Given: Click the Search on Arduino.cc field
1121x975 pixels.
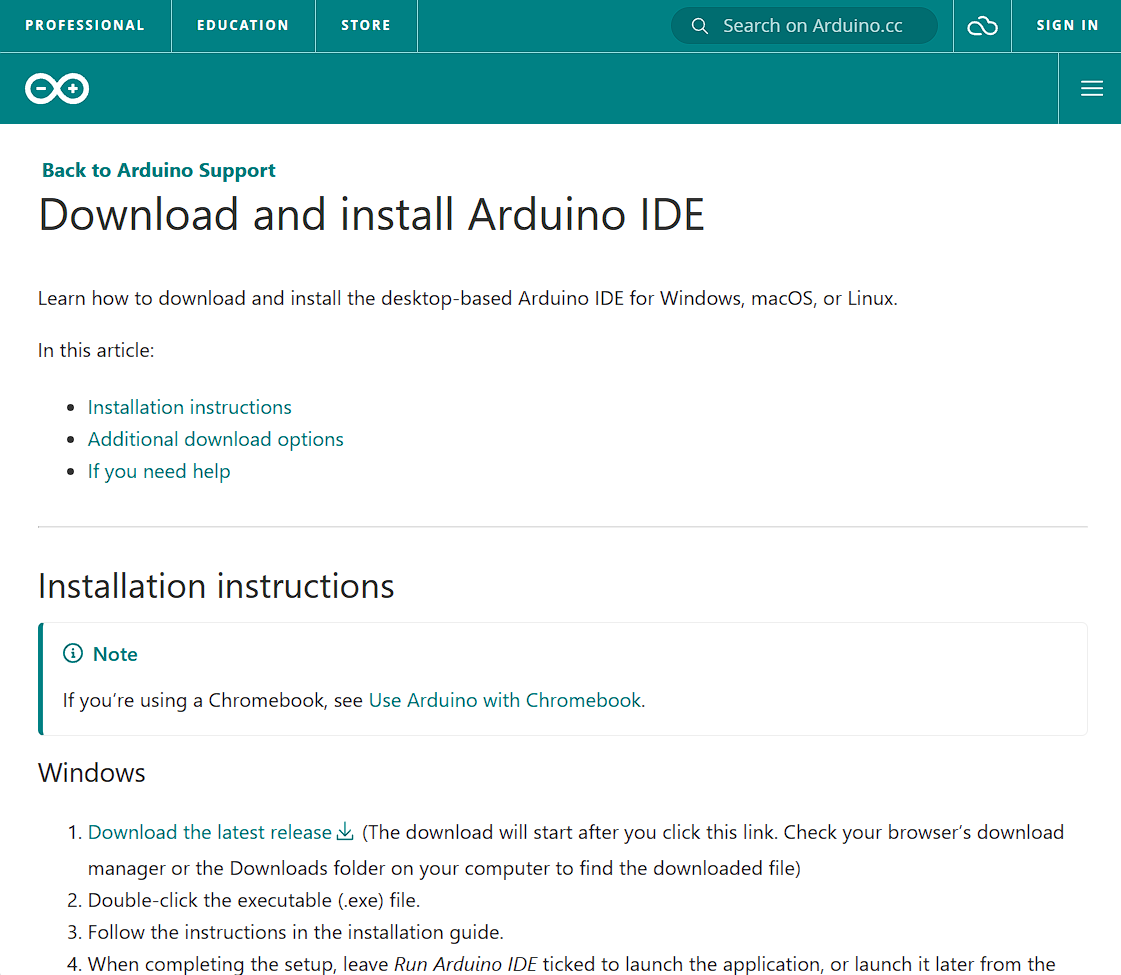Looking at the screenshot, I should [810, 25].
